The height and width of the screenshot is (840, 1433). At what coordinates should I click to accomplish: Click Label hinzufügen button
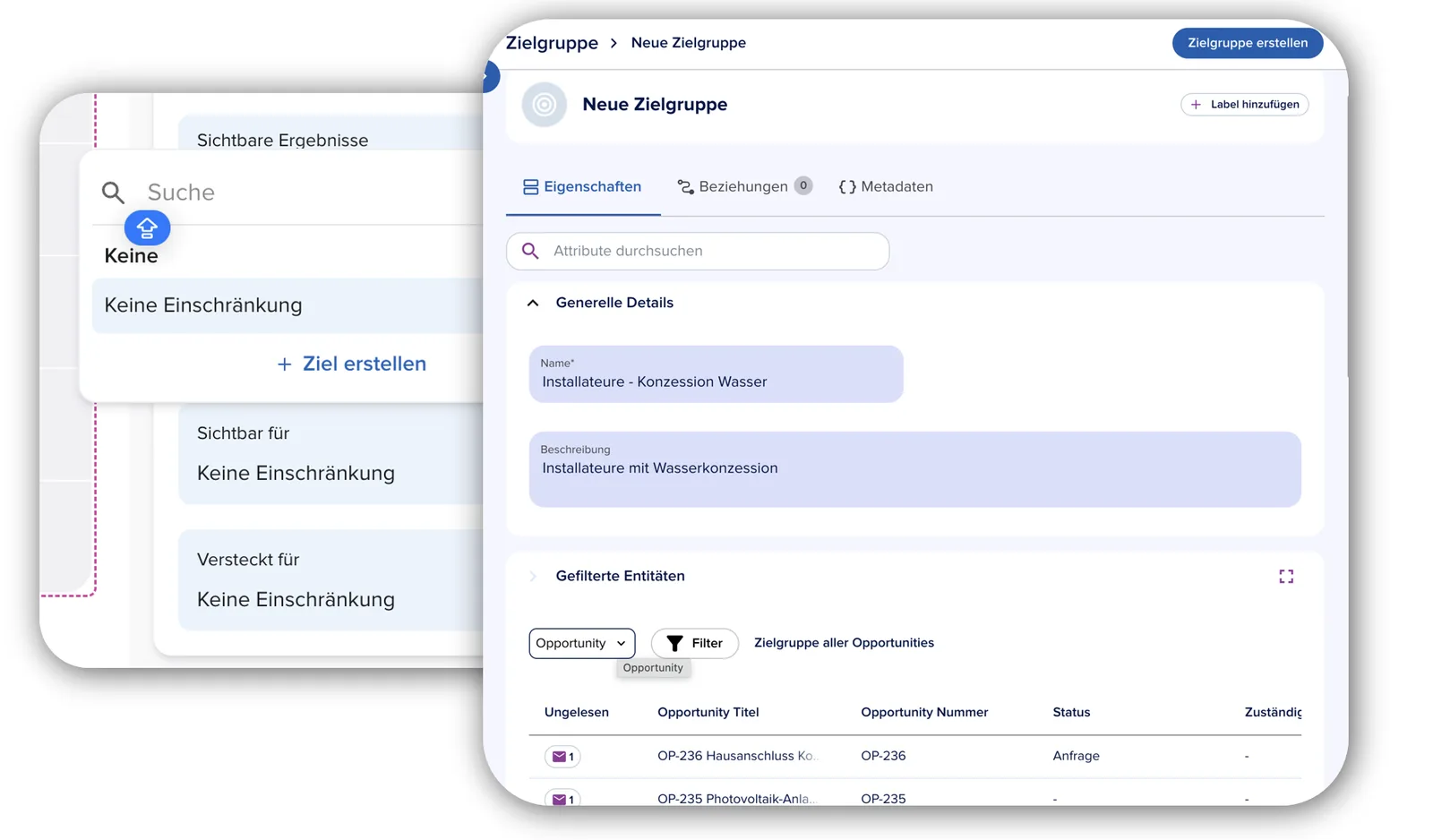1245,105
